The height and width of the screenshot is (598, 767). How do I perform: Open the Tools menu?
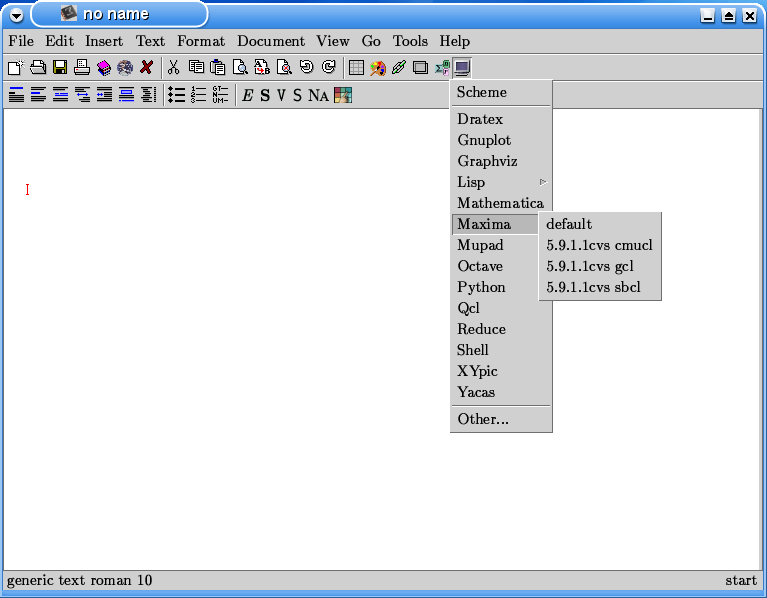[x=410, y=41]
